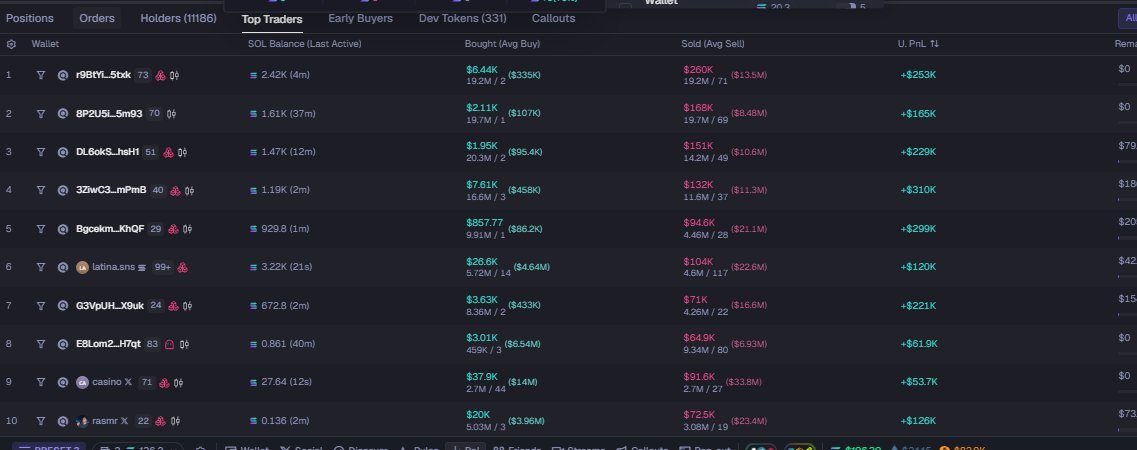Filter by wallet Bgcekm...KhQF funnel icon
Screen dimensions: 1137x450
(x=41, y=228)
